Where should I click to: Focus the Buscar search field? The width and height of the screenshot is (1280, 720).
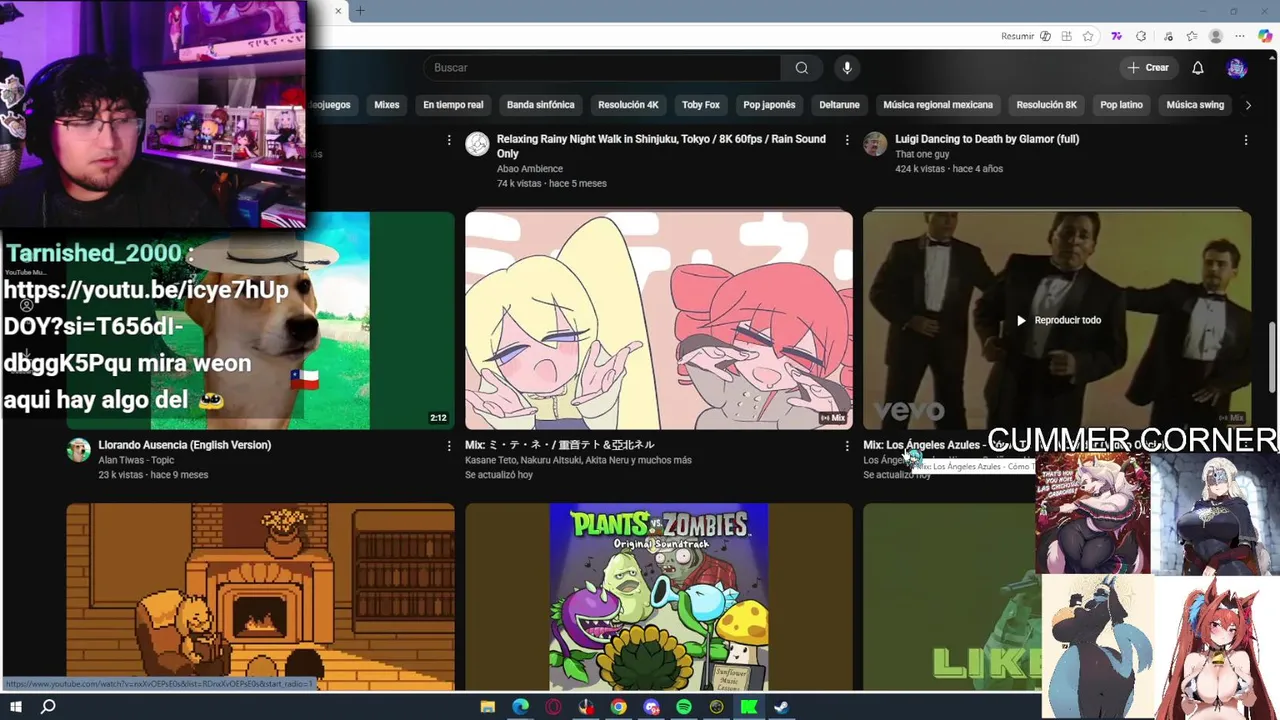[602, 68]
